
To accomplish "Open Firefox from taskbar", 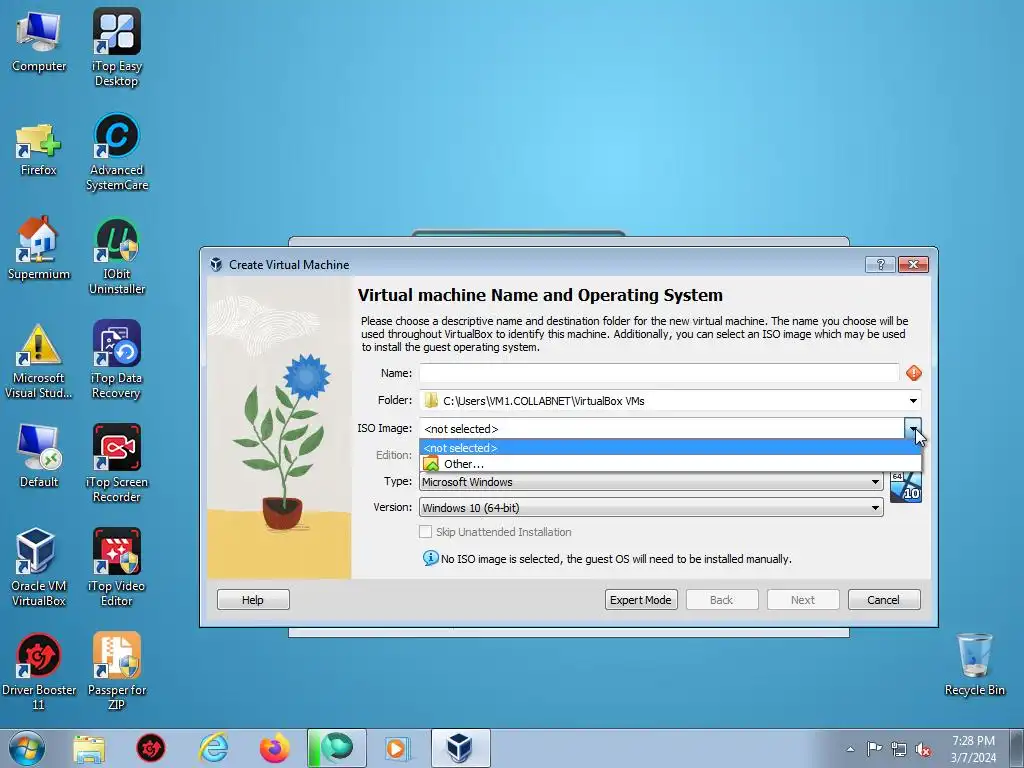I will pyautogui.click(x=274, y=748).
